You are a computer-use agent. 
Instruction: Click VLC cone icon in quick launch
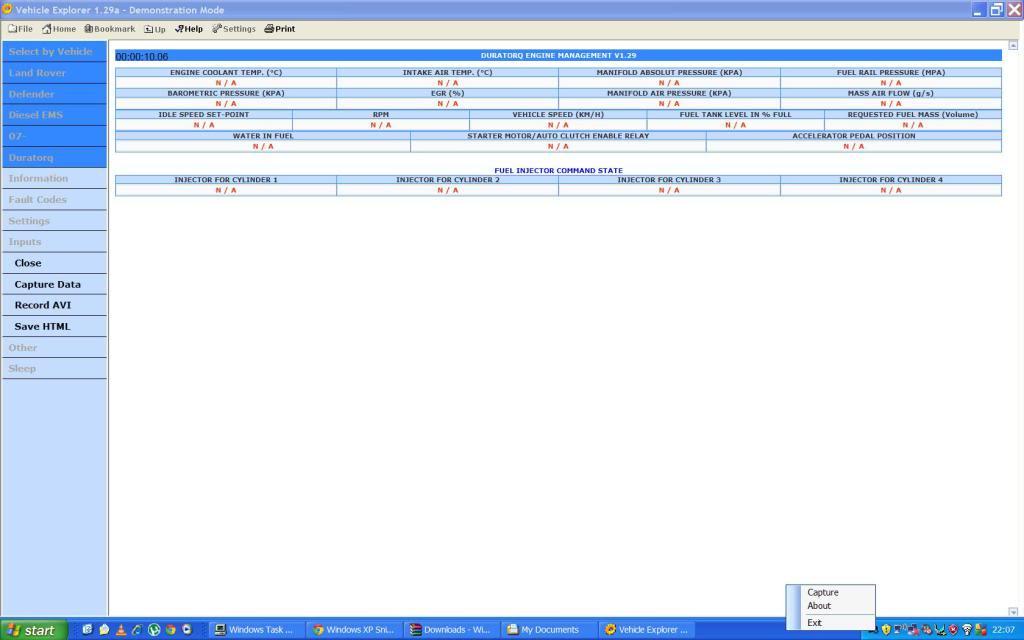pos(120,630)
